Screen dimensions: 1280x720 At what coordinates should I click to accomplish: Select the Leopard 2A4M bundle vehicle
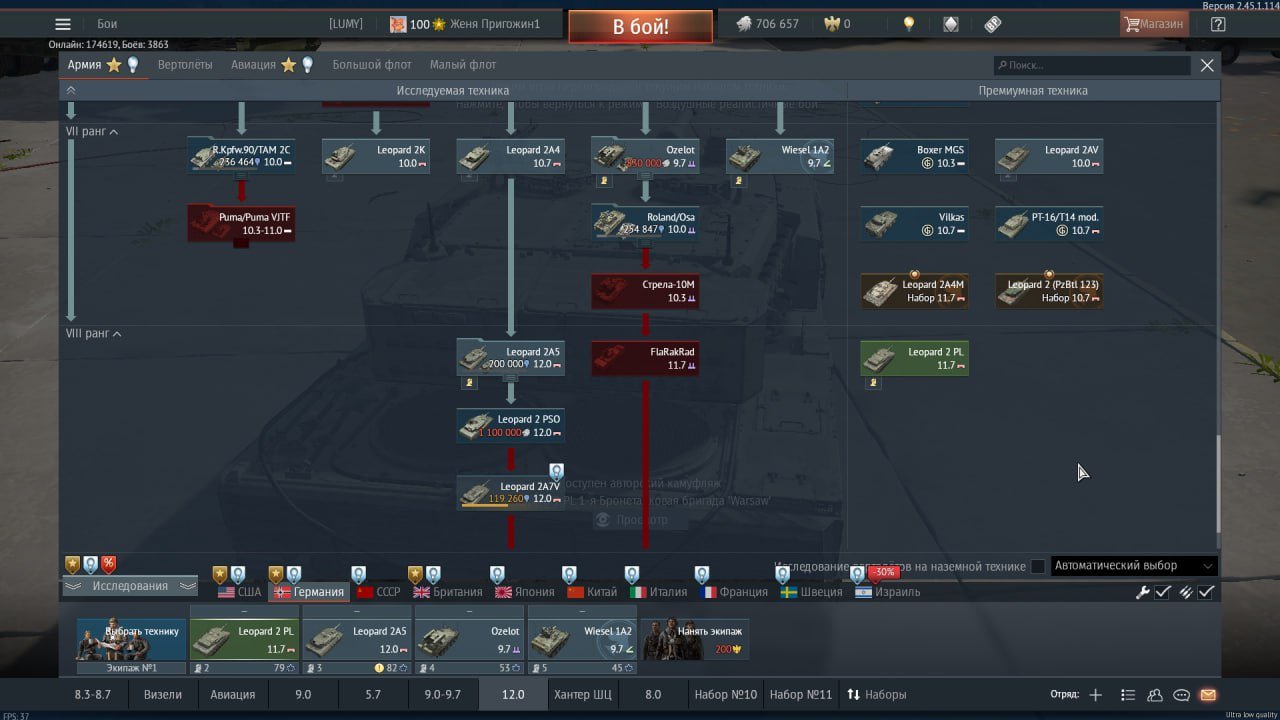[915, 291]
